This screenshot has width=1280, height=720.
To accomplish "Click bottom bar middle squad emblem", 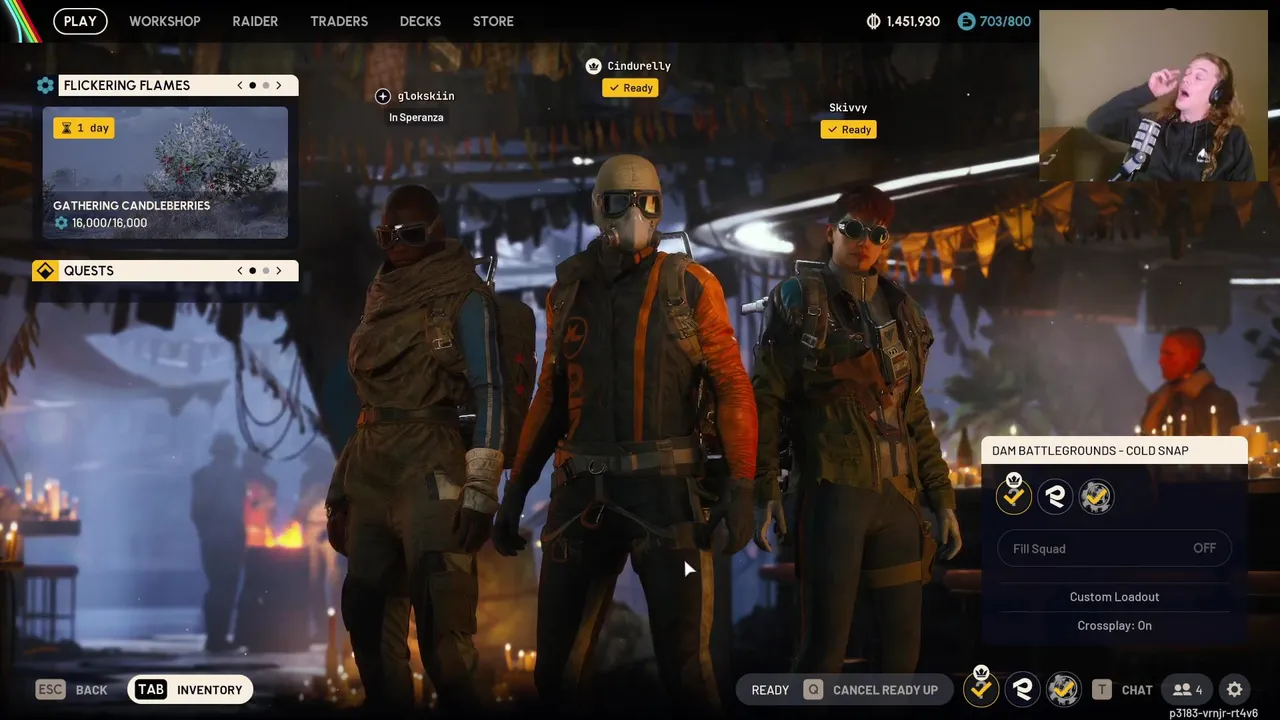I will coord(1022,689).
